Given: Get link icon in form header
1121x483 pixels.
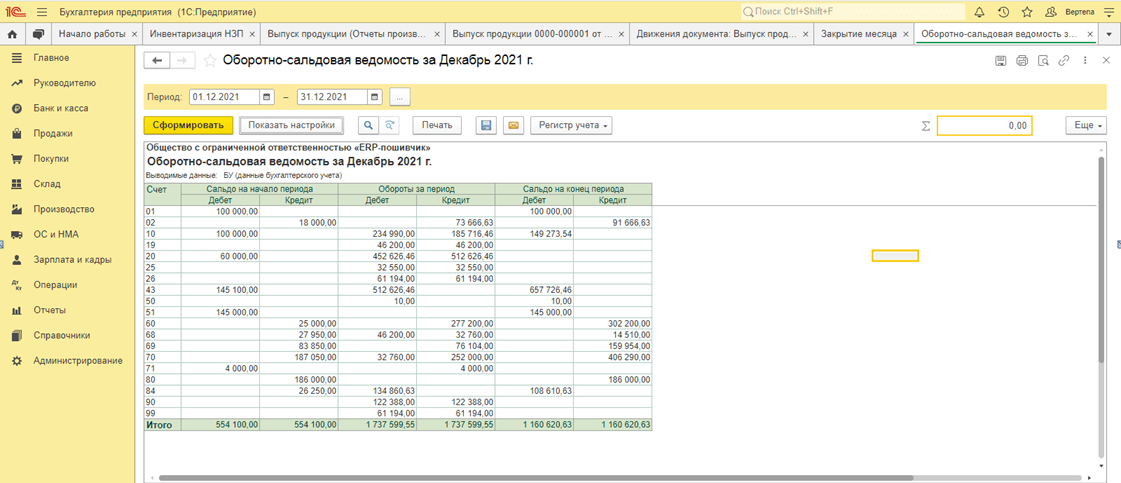Looking at the screenshot, I should point(1063,61).
